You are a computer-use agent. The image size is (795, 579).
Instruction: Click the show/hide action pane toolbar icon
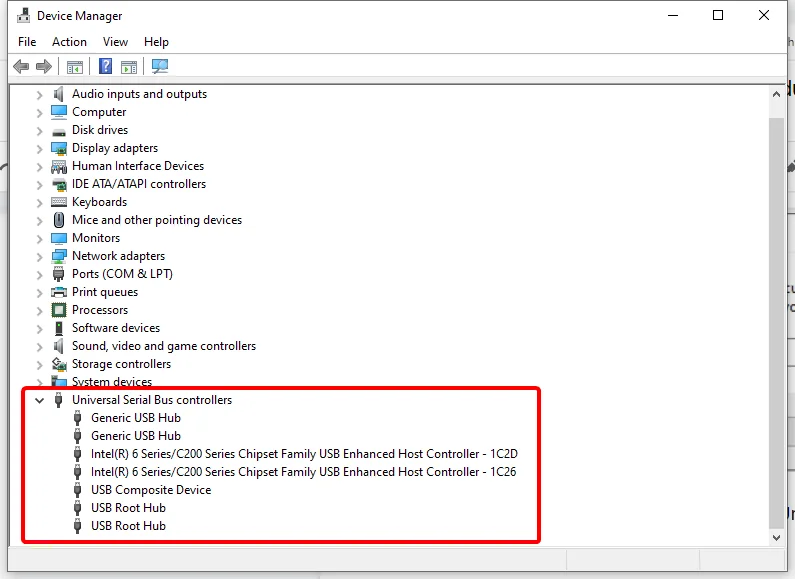coord(129,66)
